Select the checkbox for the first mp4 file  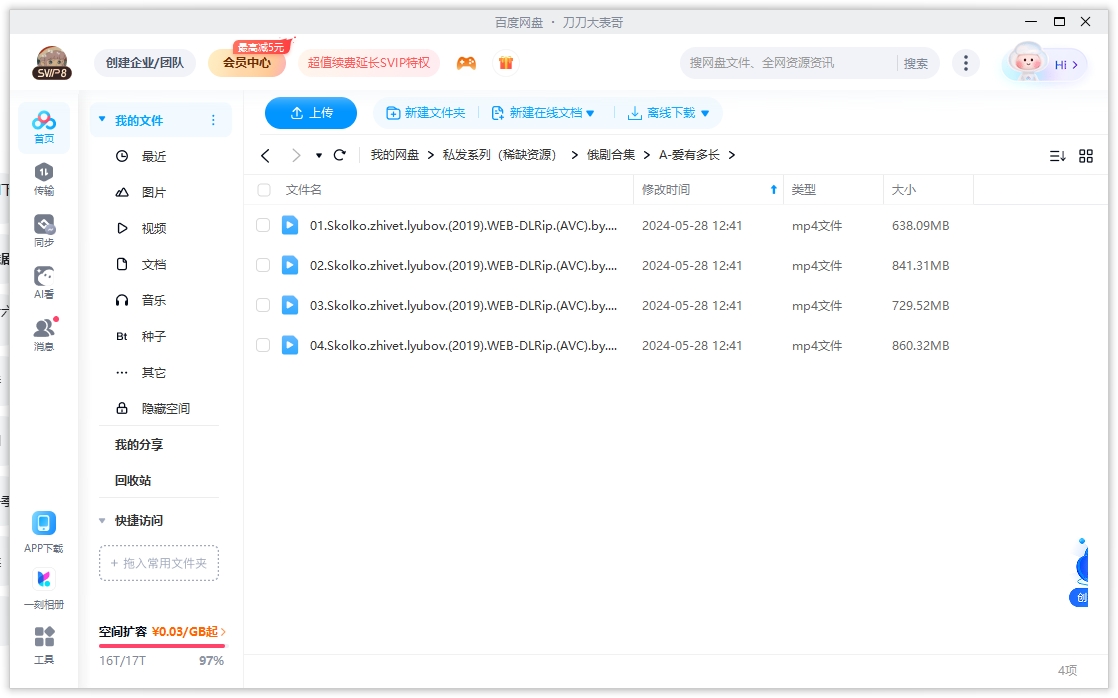(x=263, y=225)
